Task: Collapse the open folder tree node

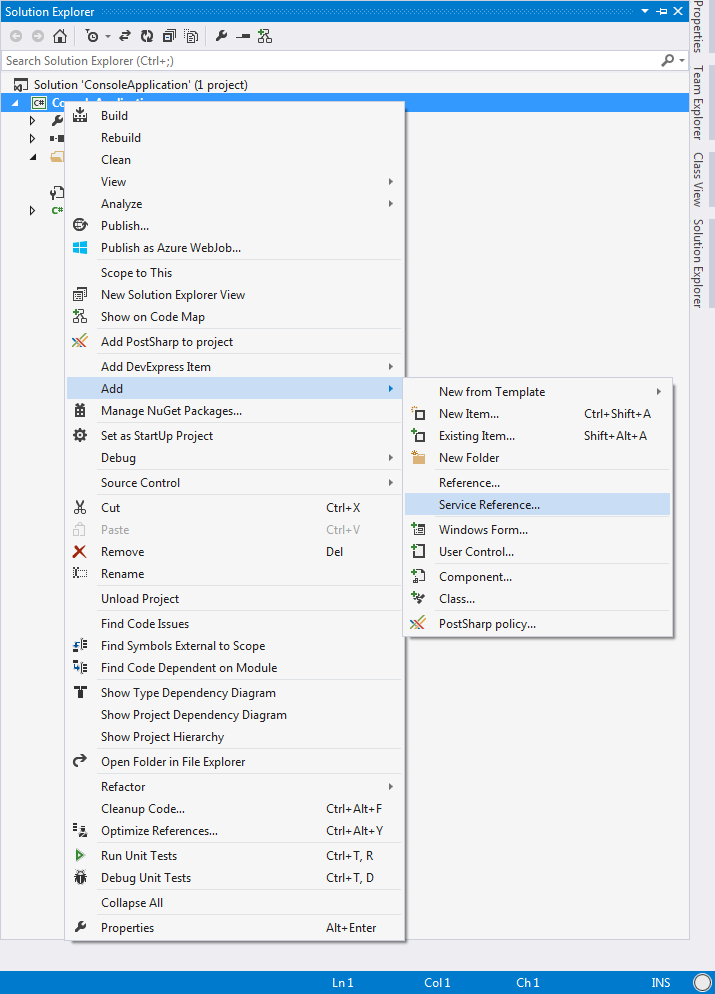Action: 33,157
